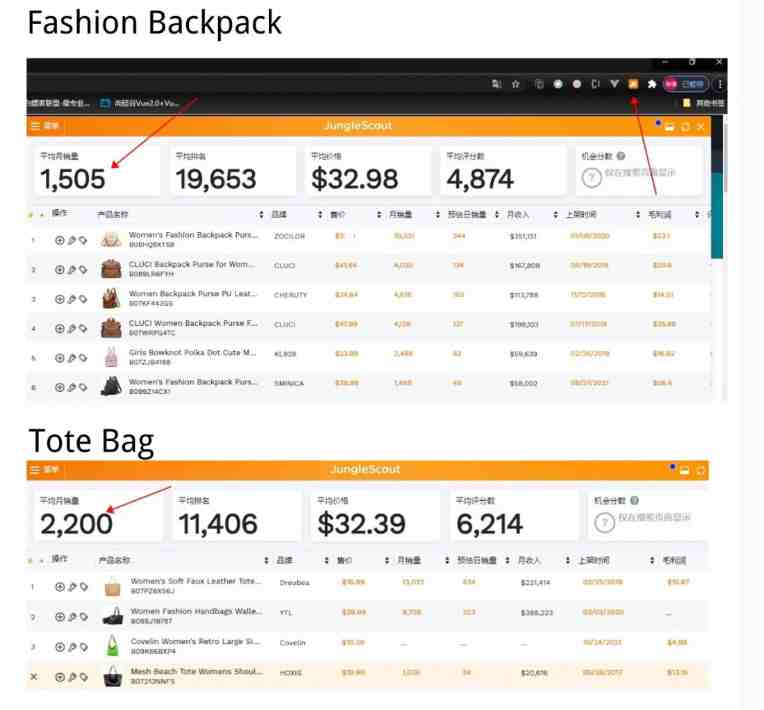Screen dimensions: 764x710
Task: Open the Vue2.0 bookmark in bookmarks bar
Action: pos(140,103)
